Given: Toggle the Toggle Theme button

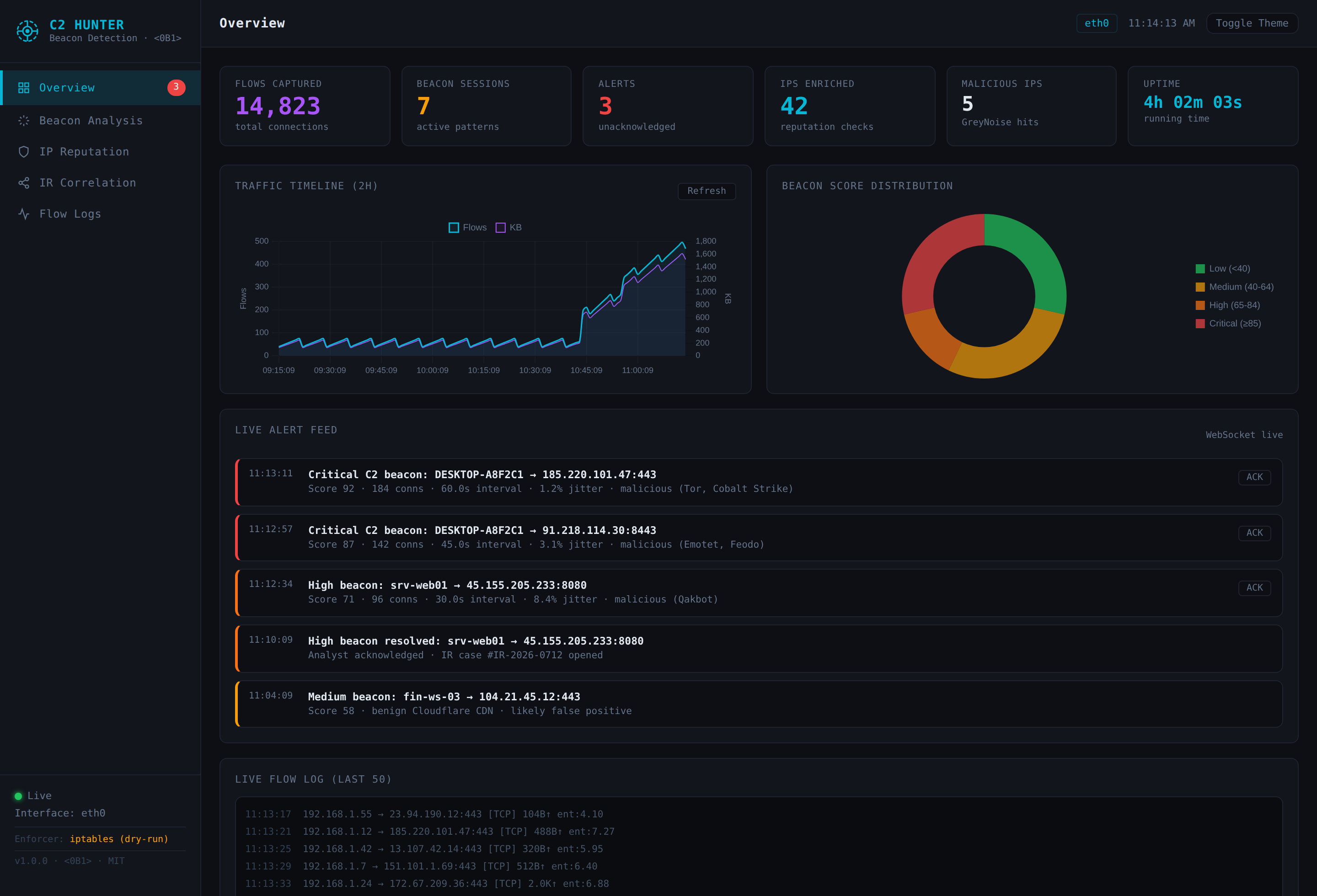Looking at the screenshot, I should [1252, 23].
